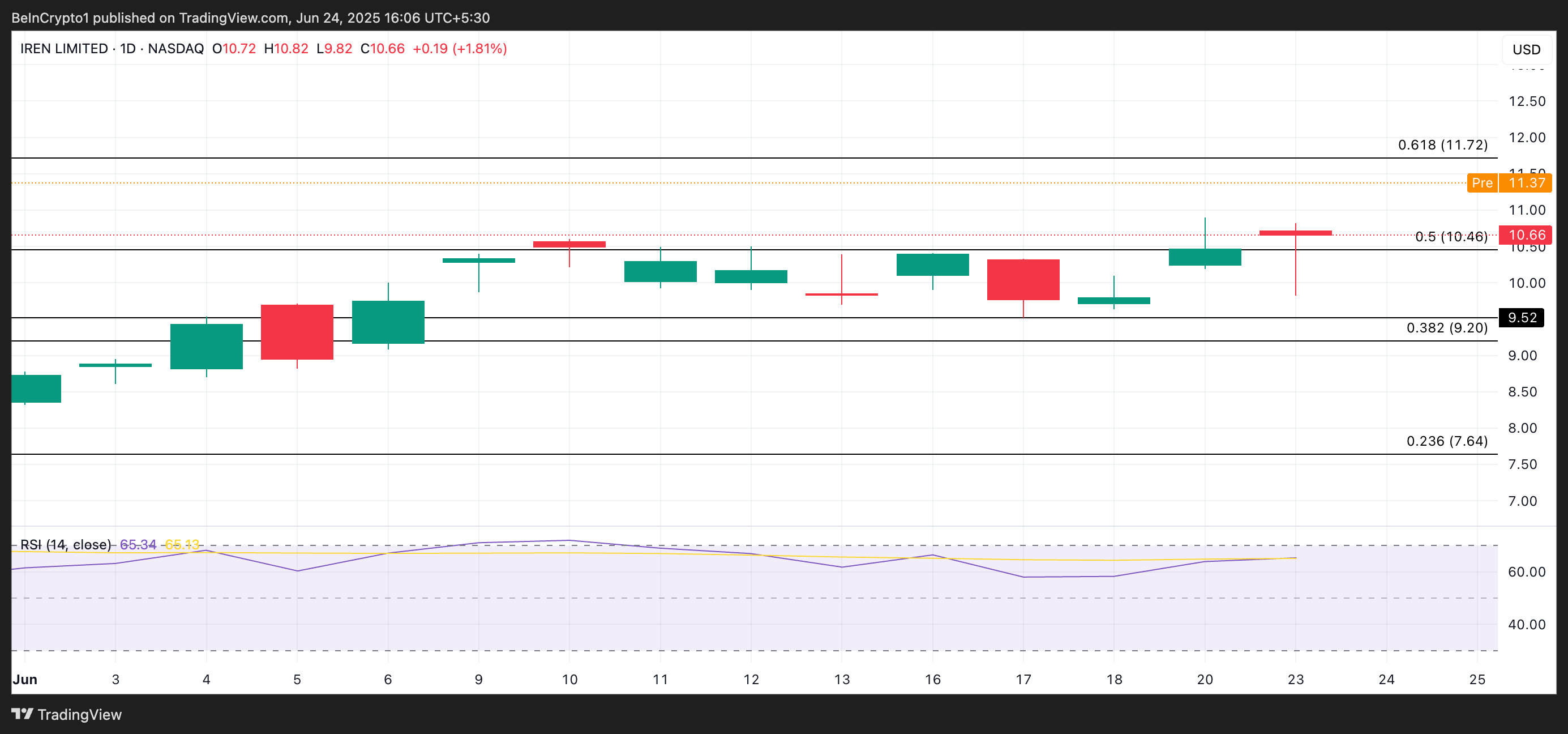
Task: Click the Jun month label on time axis
Action: point(25,679)
